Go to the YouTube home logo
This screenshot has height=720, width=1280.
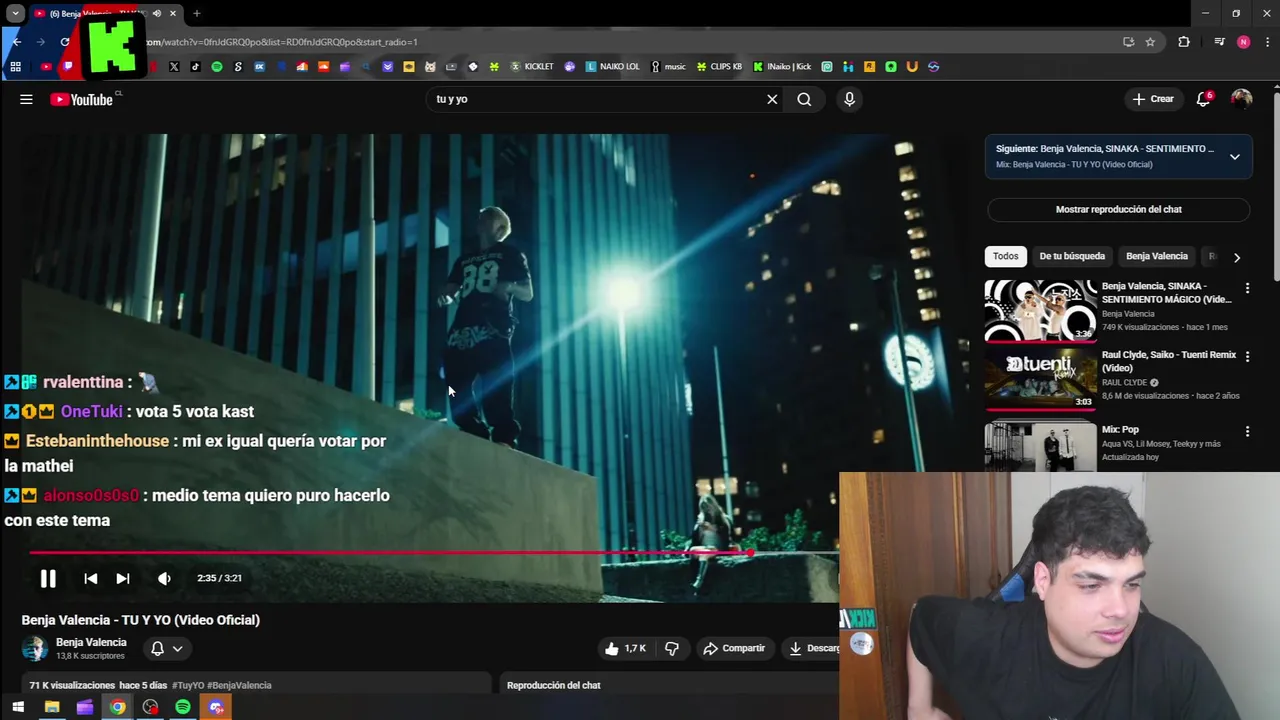click(x=82, y=99)
